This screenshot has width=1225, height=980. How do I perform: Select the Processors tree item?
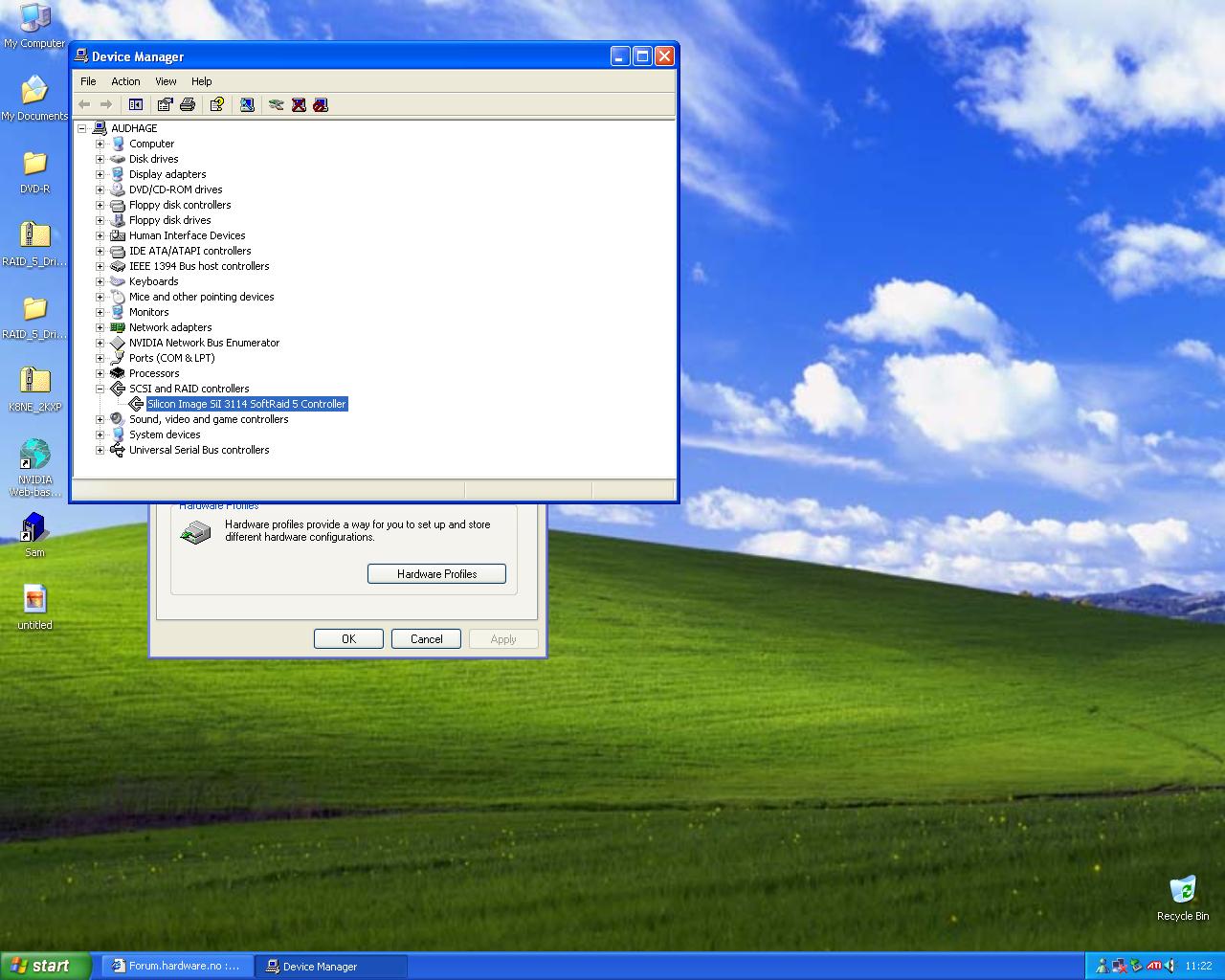[x=154, y=373]
